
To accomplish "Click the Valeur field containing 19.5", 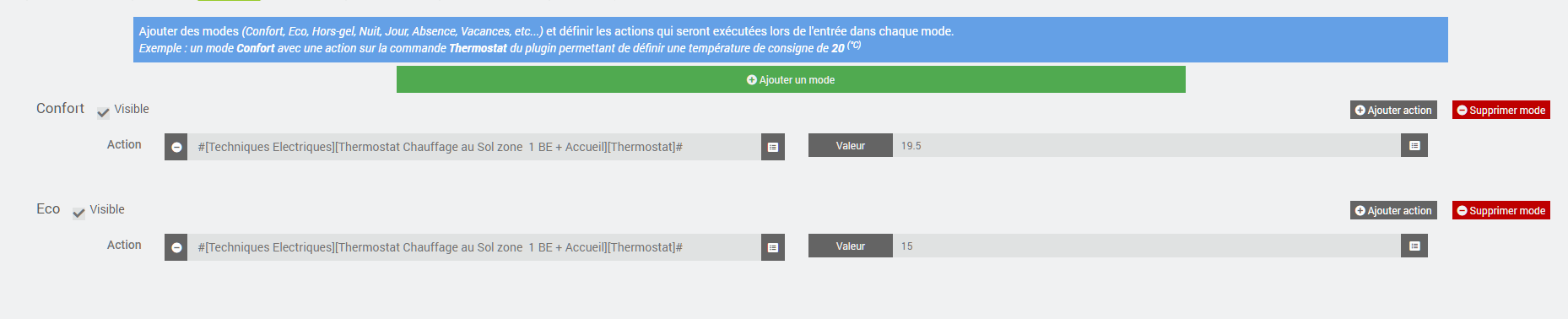I will click(1147, 145).
